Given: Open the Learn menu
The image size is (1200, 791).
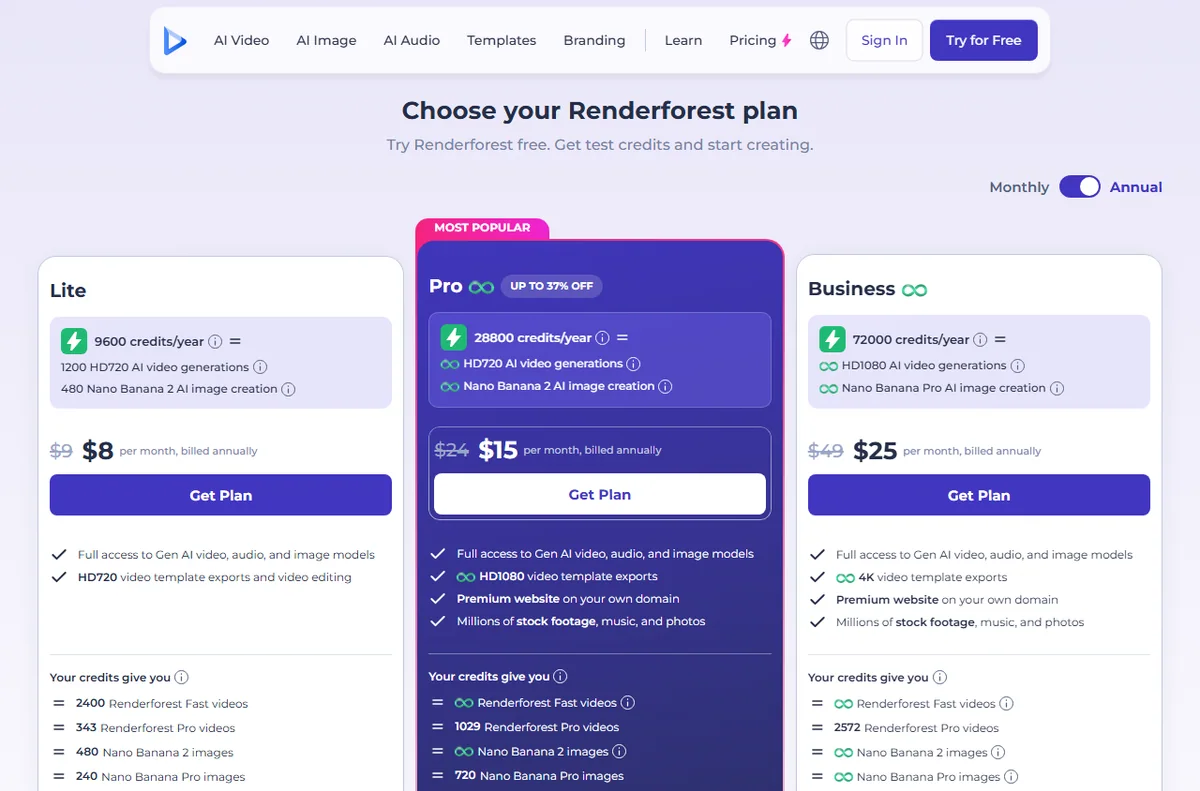Looking at the screenshot, I should click(x=683, y=40).
